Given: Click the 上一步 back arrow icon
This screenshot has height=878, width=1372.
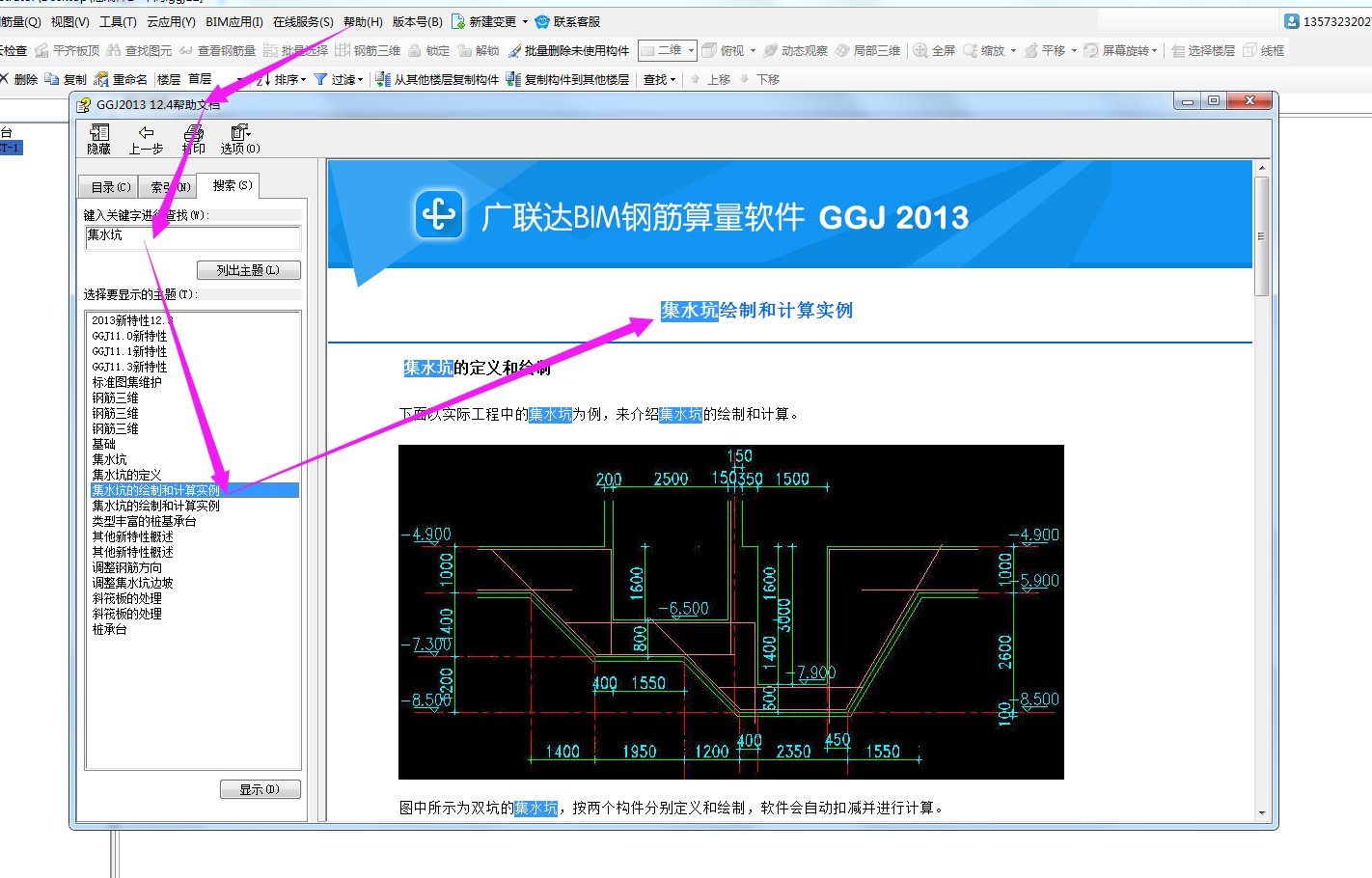Looking at the screenshot, I should pos(146,132).
